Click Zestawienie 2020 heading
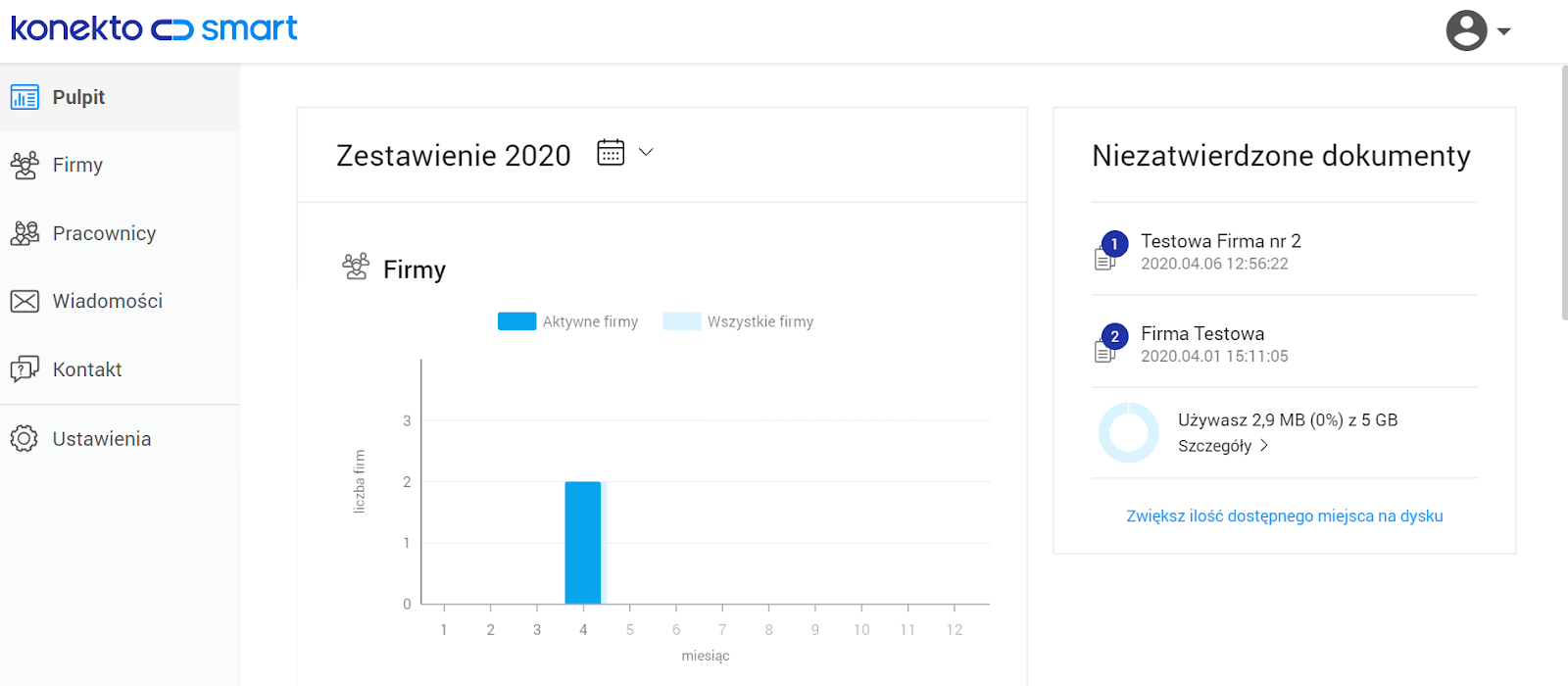1568x686 pixels. (454, 155)
